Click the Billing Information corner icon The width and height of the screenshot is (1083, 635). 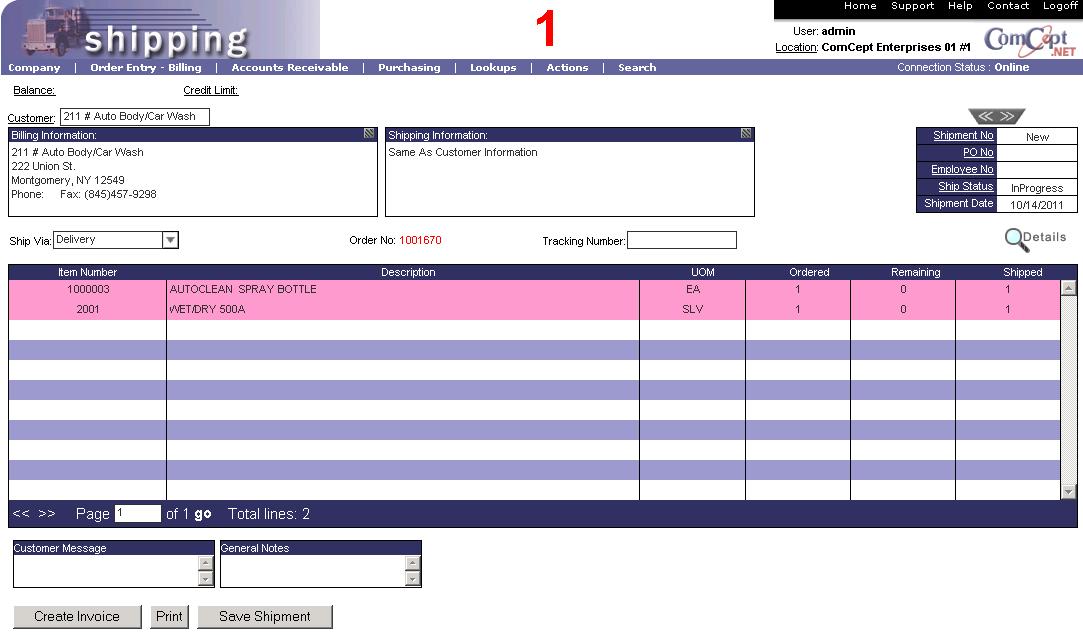(x=369, y=134)
